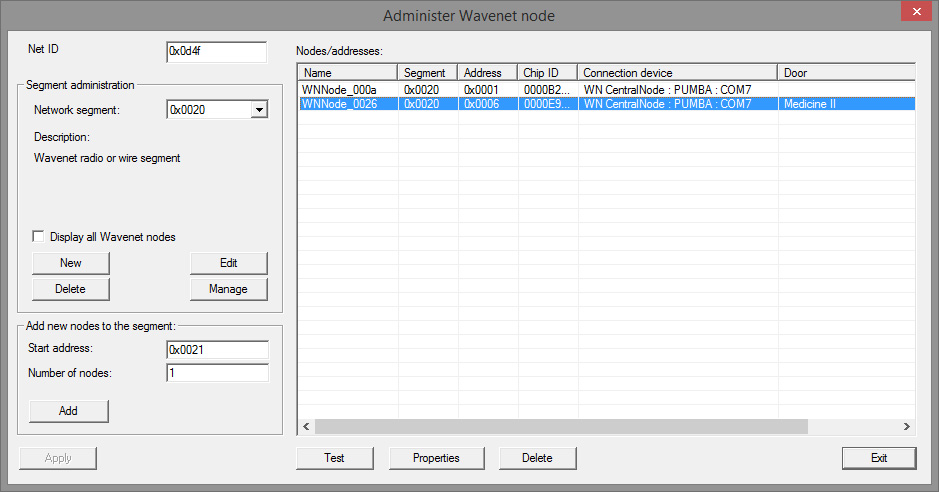Image resolution: width=939 pixels, height=492 pixels.
Task: Click the Connection device column header
Action: pyautogui.click(x=676, y=73)
